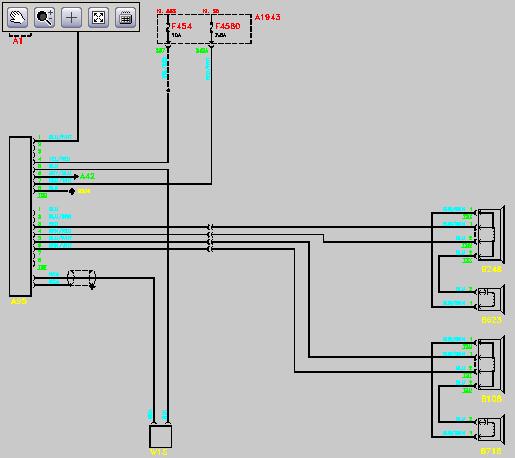
Task: Click the dashed shielded cable symbol
Action: 81,278
